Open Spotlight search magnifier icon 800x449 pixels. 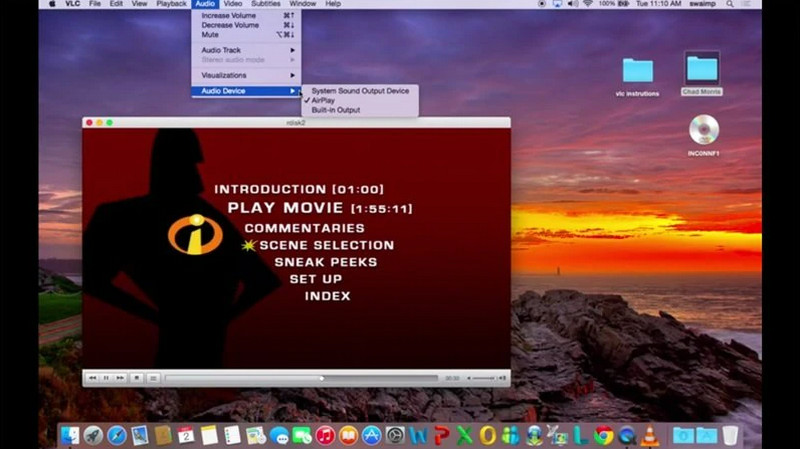coord(730,4)
